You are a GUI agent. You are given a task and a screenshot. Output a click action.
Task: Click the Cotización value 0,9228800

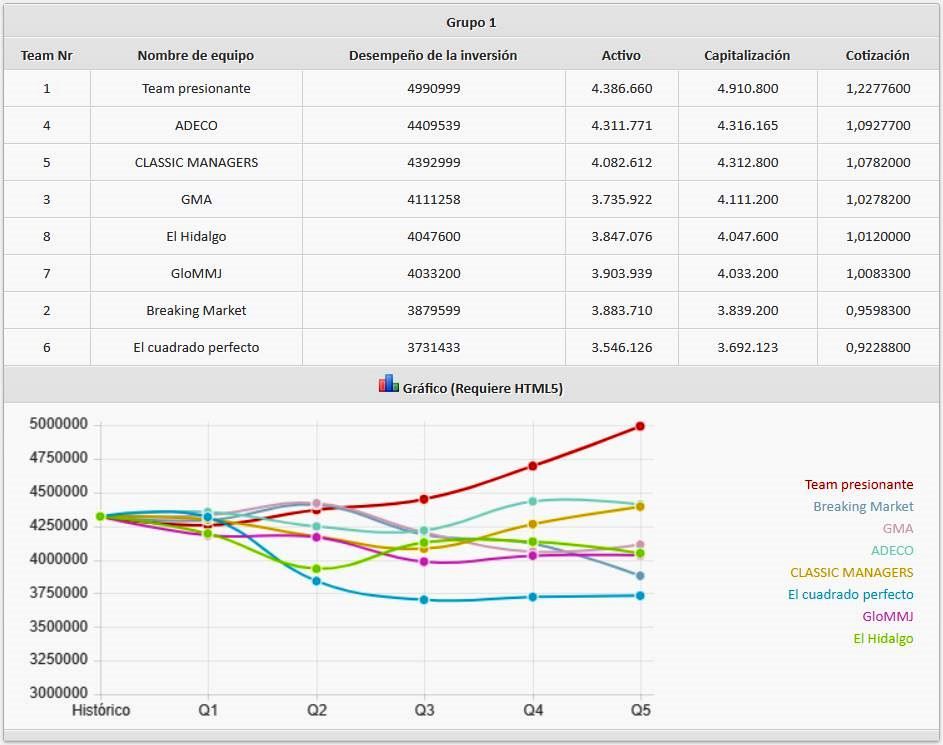click(878, 348)
